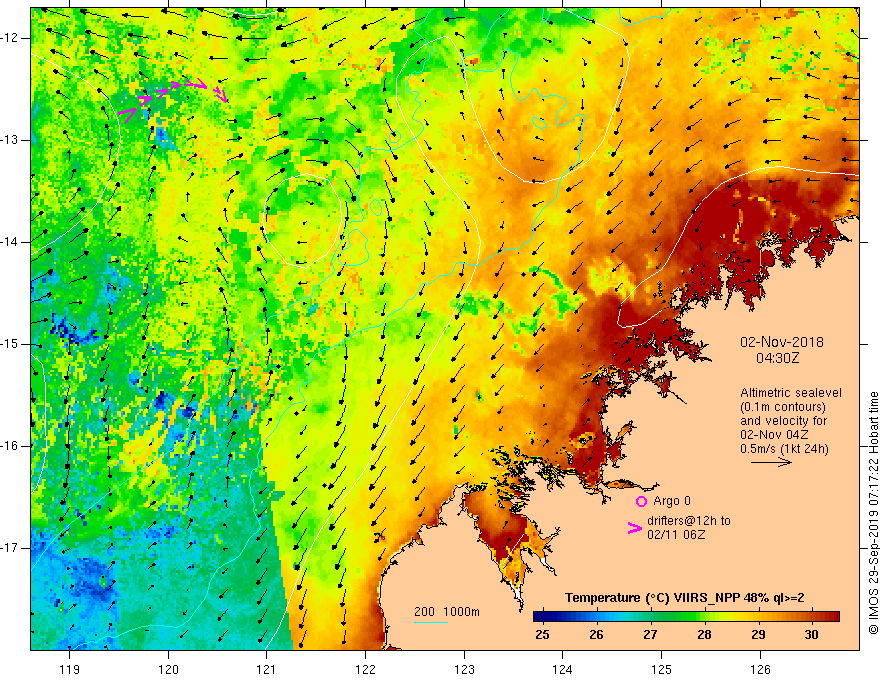880x680 pixels.
Task: Click the '0.5m/s (1kt 24h)' text
Action: pyautogui.click(x=784, y=449)
